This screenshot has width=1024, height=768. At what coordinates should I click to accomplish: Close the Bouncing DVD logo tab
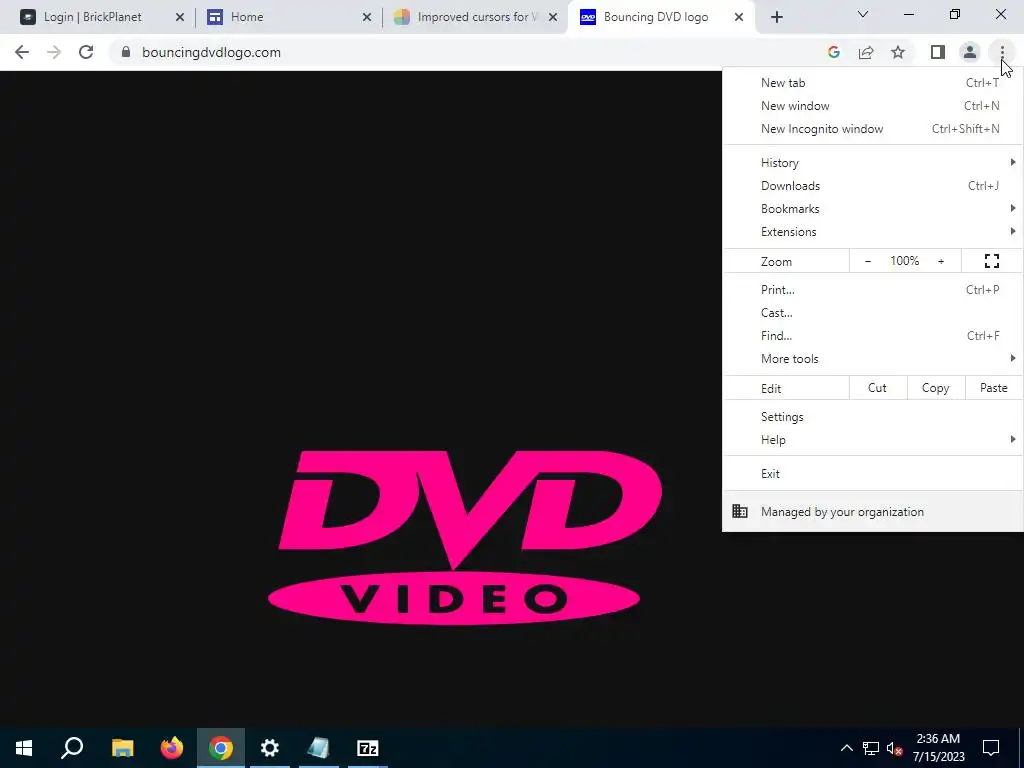(739, 17)
